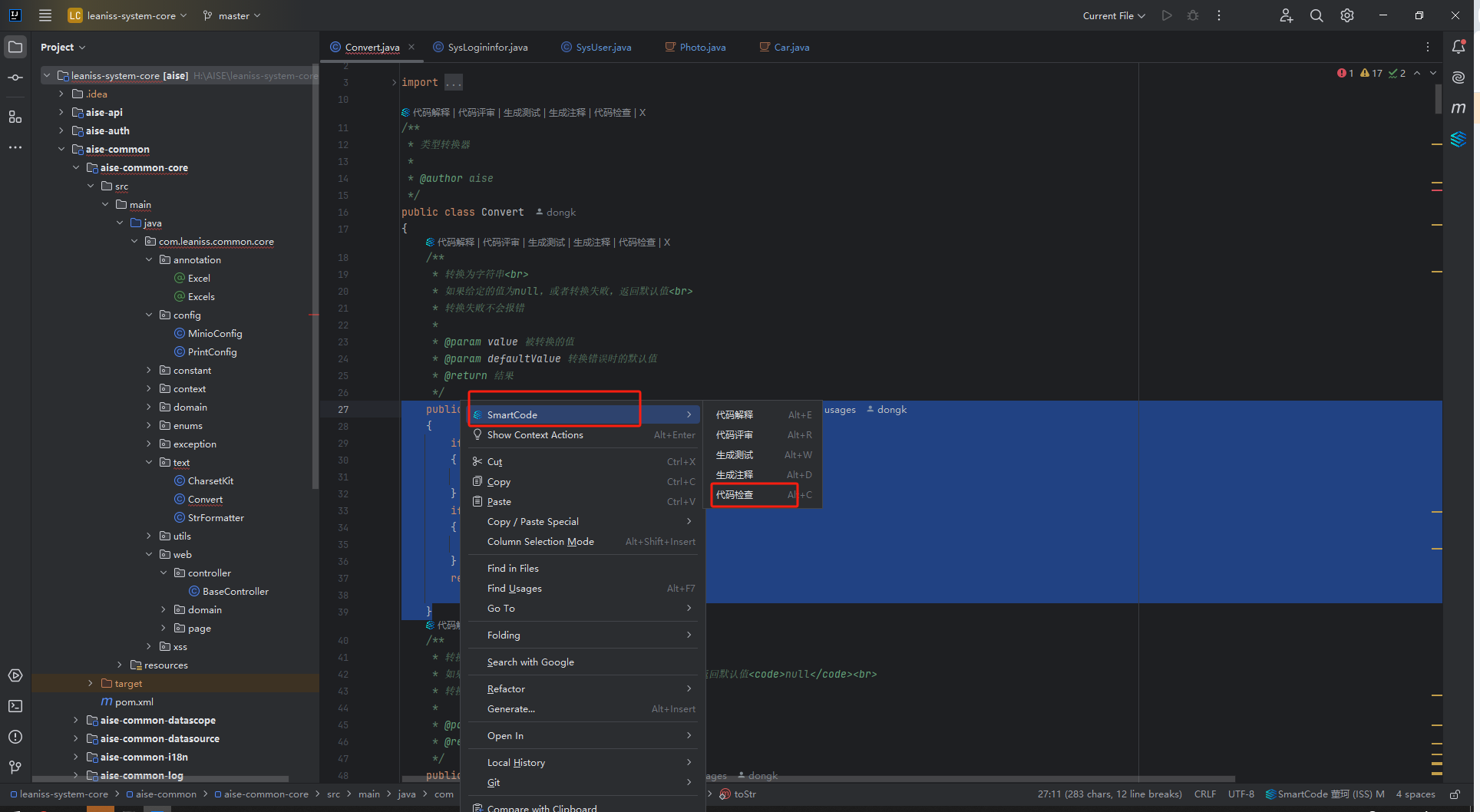
Task: Expand the aise-api module
Action: (x=61, y=112)
